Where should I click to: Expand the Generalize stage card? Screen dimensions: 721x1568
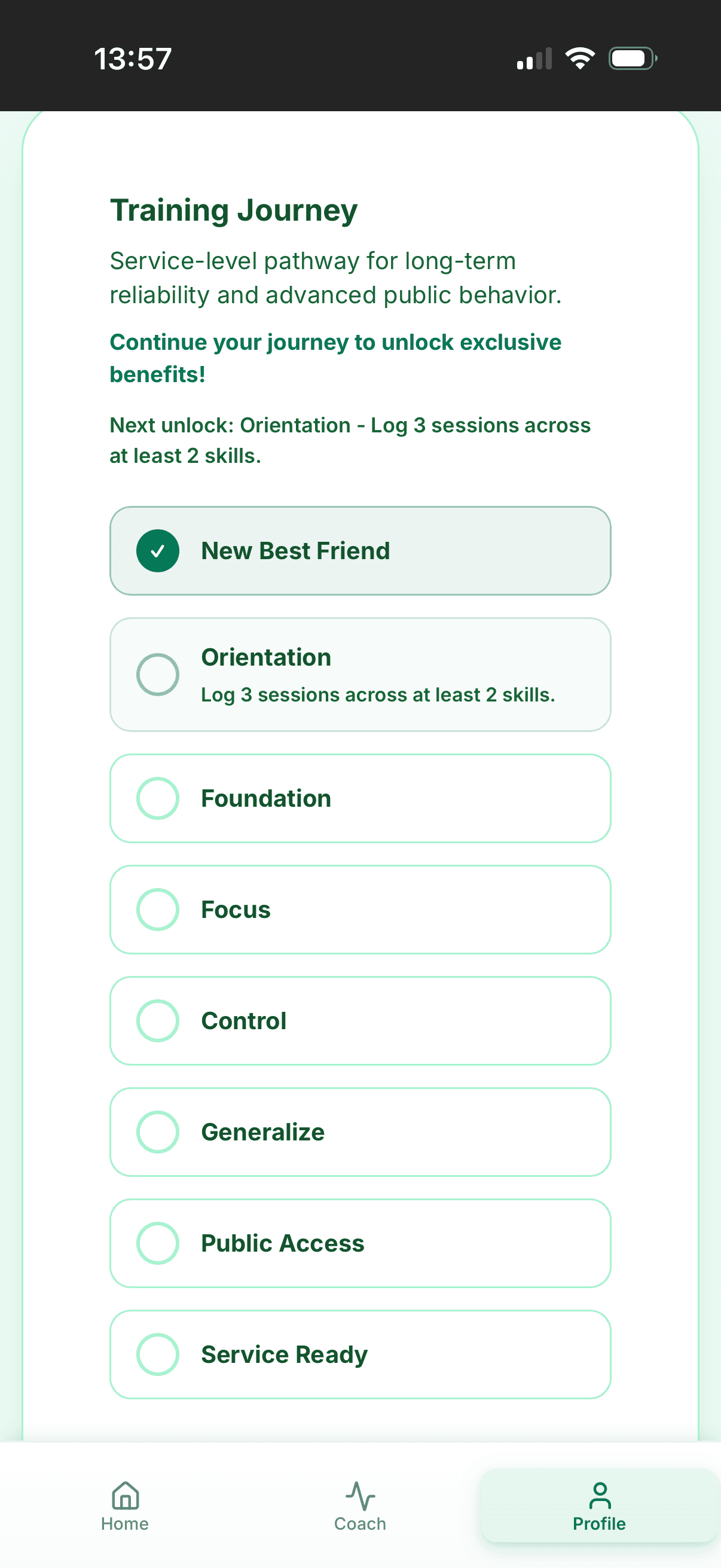click(x=360, y=1132)
